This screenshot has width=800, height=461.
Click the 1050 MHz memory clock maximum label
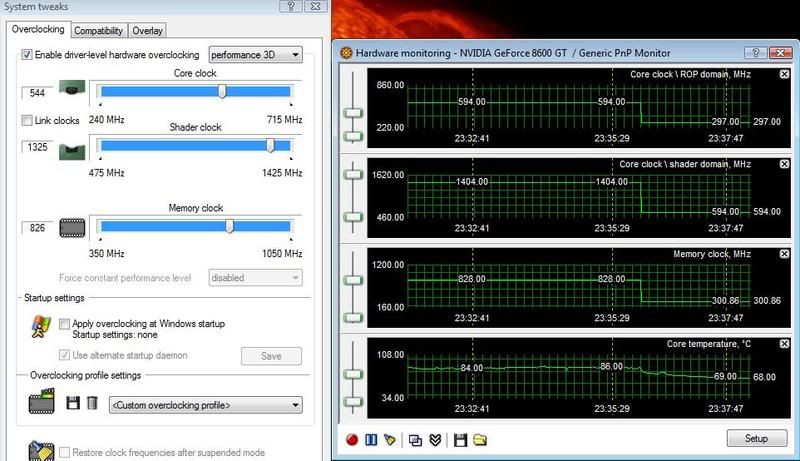(x=282, y=253)
